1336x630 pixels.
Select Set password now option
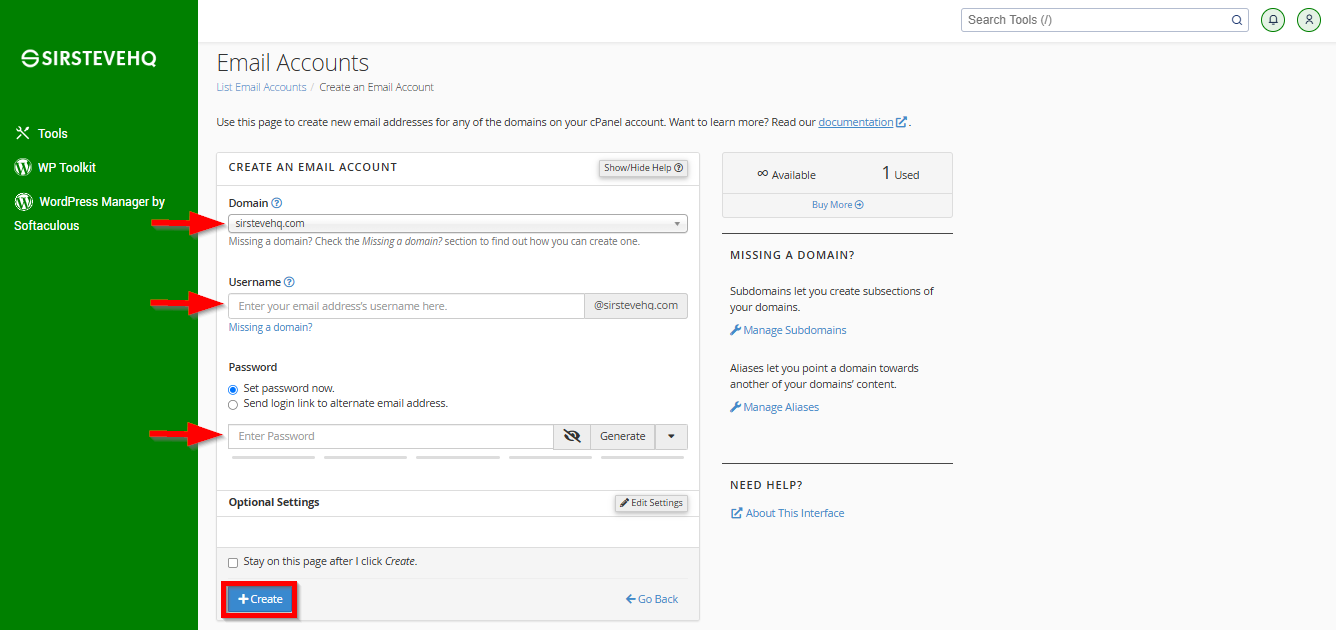click(233, 389)
